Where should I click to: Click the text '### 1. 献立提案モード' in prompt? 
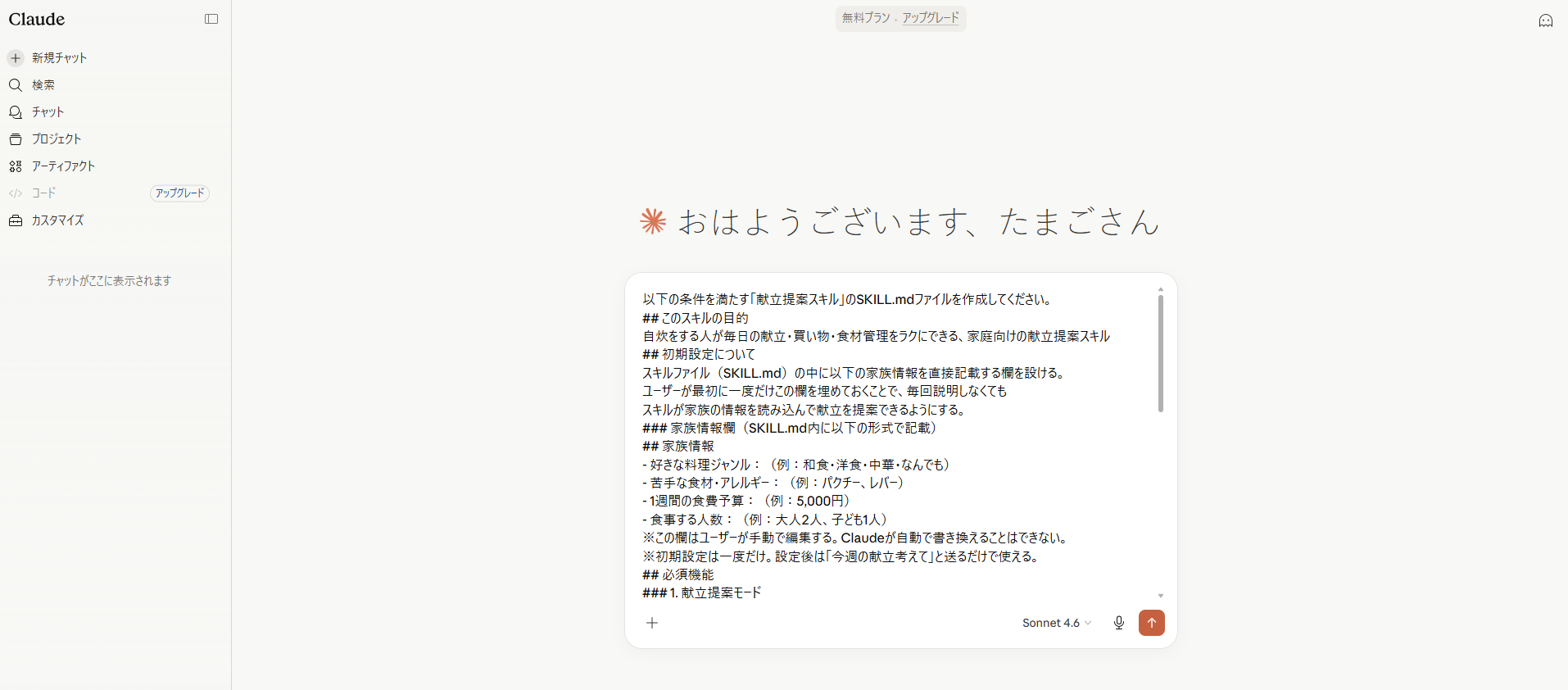click(x=702, y=592)
